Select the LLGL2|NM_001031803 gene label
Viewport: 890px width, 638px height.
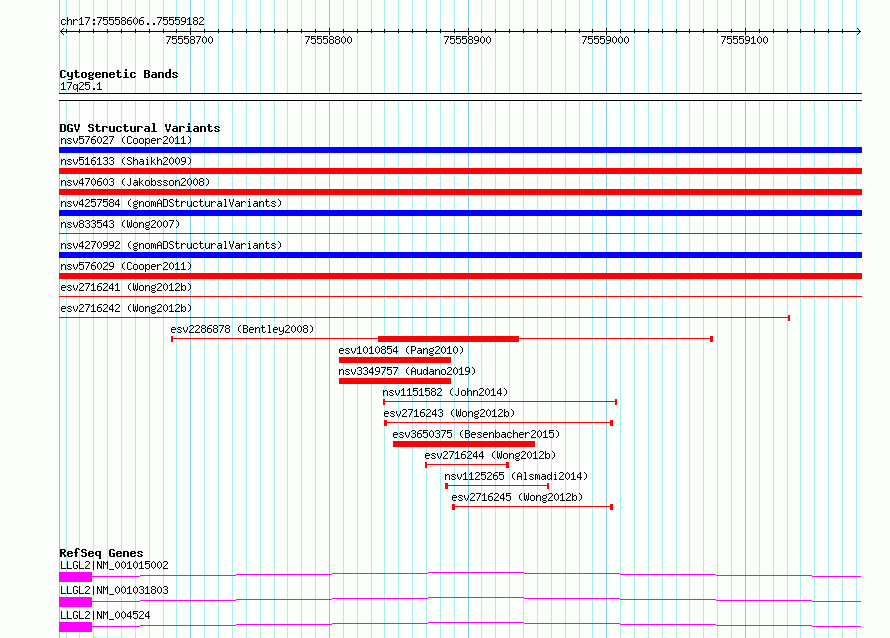pyautogui.click(x=114, y=590)
